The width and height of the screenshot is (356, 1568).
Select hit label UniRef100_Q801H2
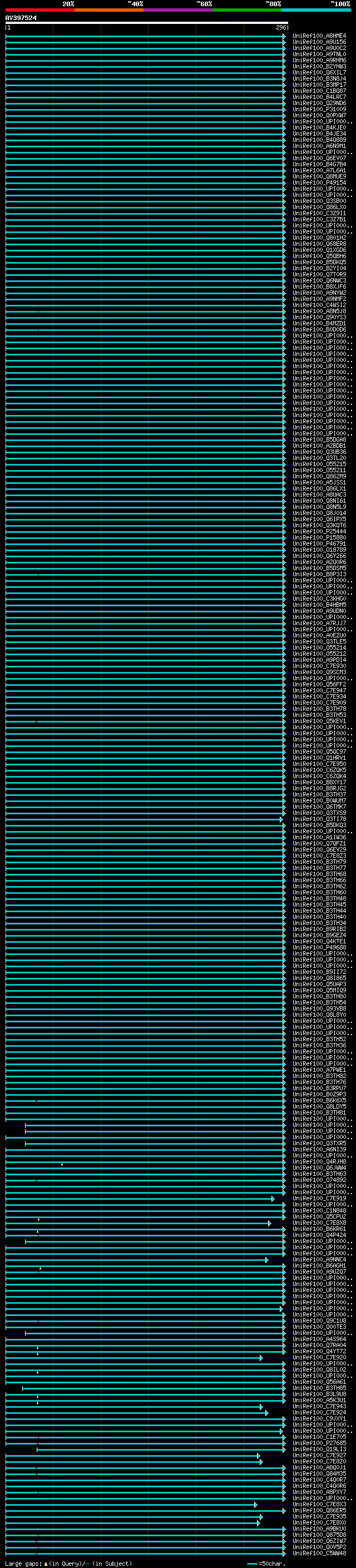pyautogui.click(x=319, y=238)
